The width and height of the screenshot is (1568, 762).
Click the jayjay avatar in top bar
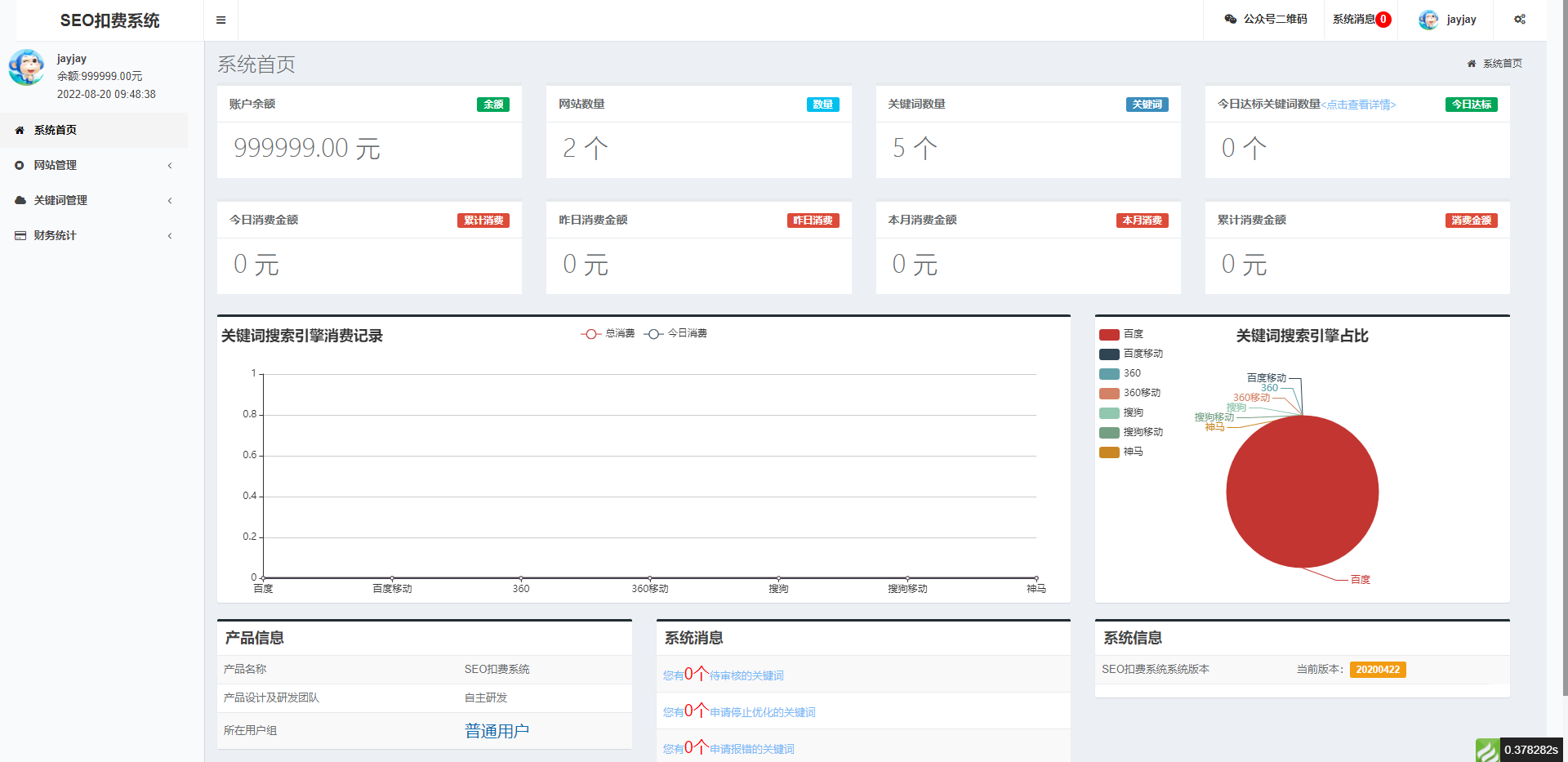(1428, 20)
